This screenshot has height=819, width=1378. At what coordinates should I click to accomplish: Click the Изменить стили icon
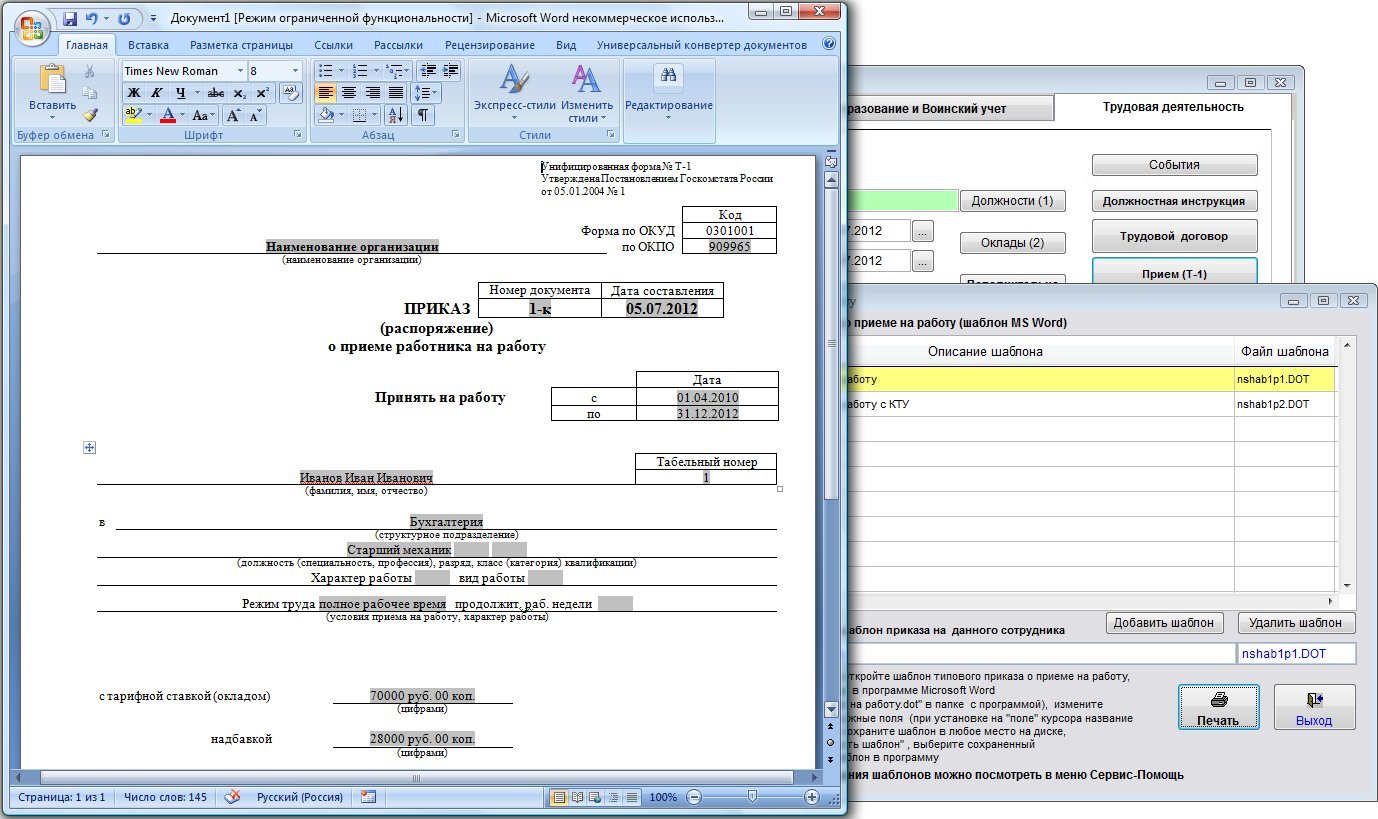point(587,94)
